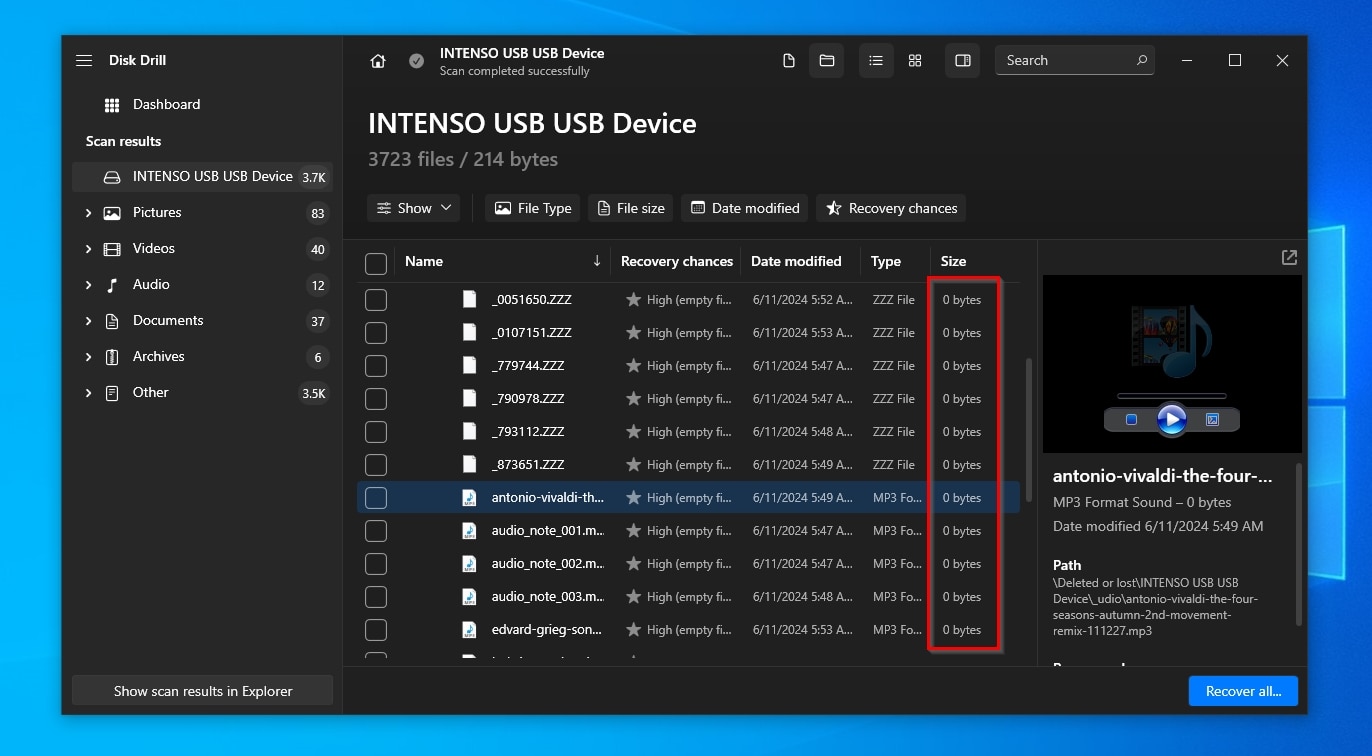The image size is (1372, 756).
Task: Sort by Size column header
Action: [953, 261]
